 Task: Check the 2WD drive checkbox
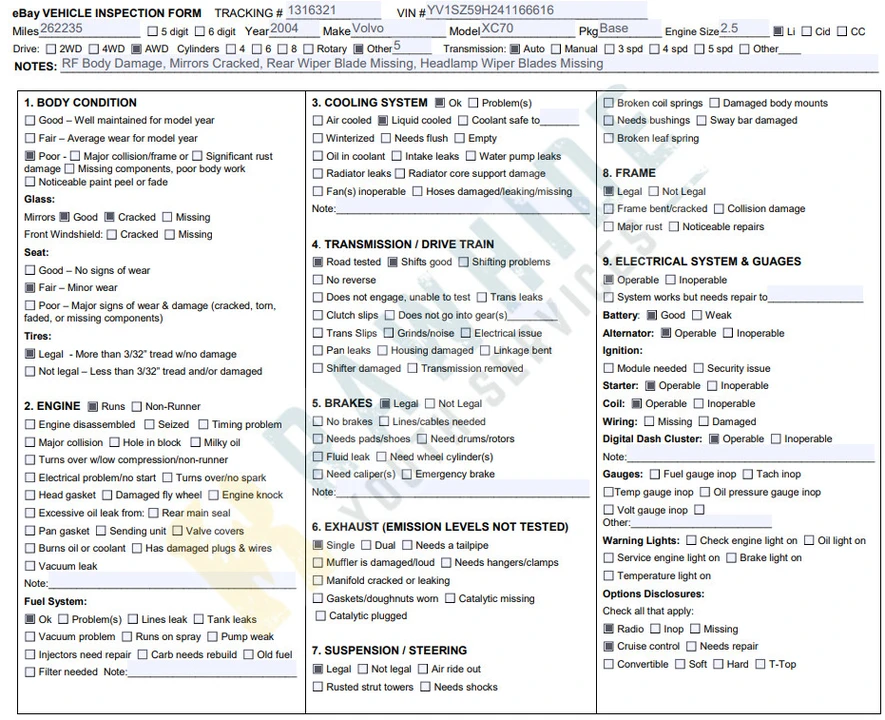51,49
